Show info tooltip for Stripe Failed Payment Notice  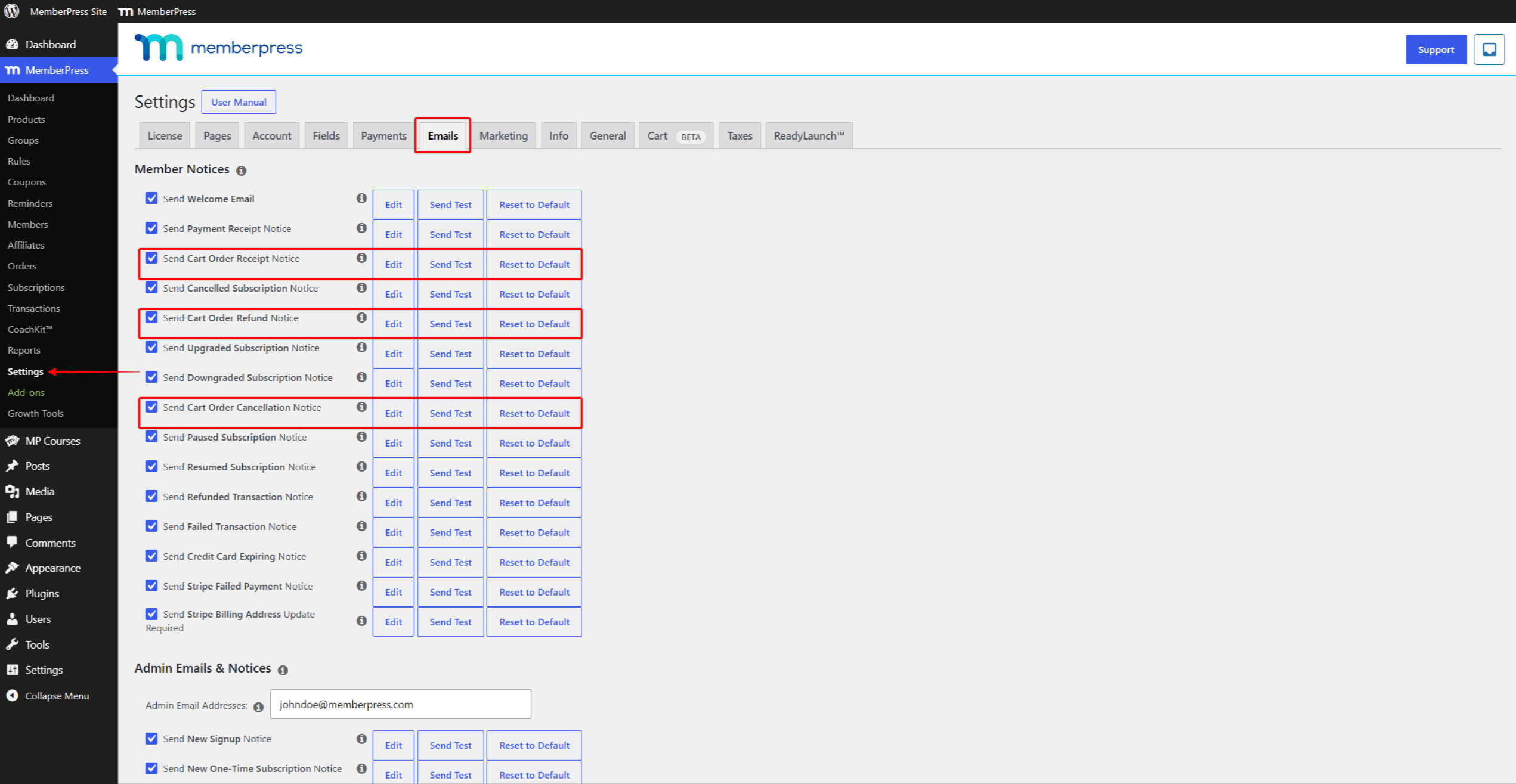pyautogui.click(x=361, y=586)
